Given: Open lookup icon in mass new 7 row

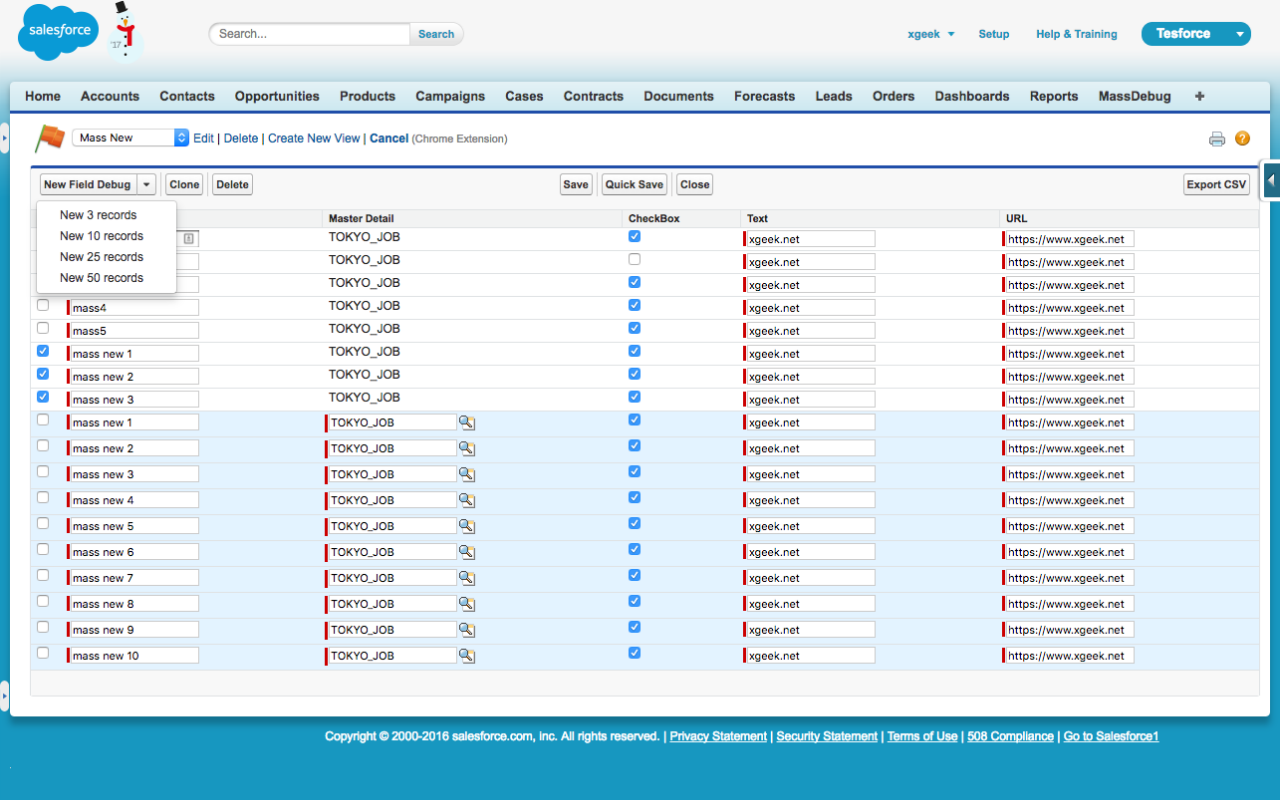Looking at the screenshot, I should pos(466,578).
